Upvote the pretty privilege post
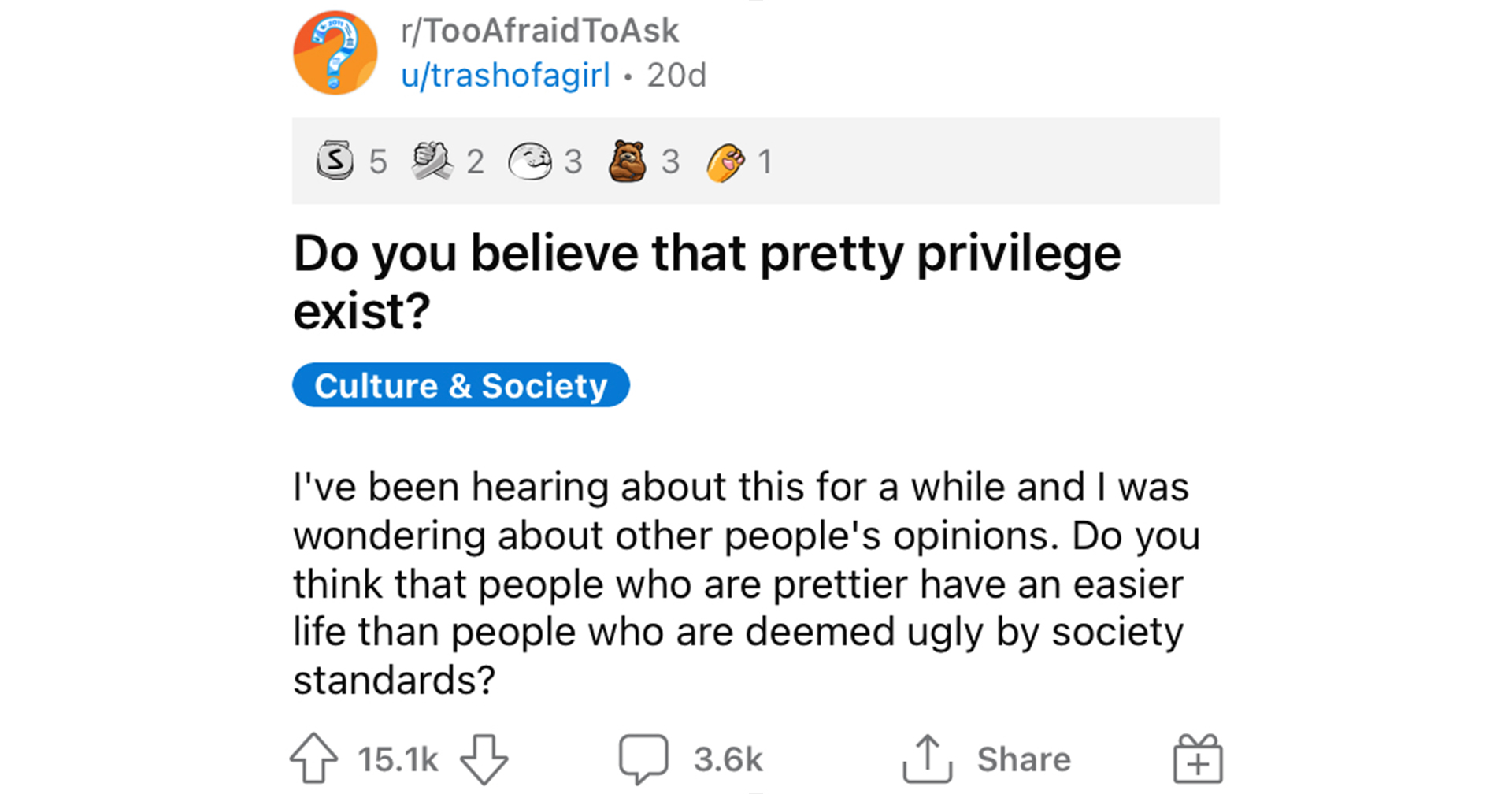This screenshot has height=794, width=1512. coord(313,759)
